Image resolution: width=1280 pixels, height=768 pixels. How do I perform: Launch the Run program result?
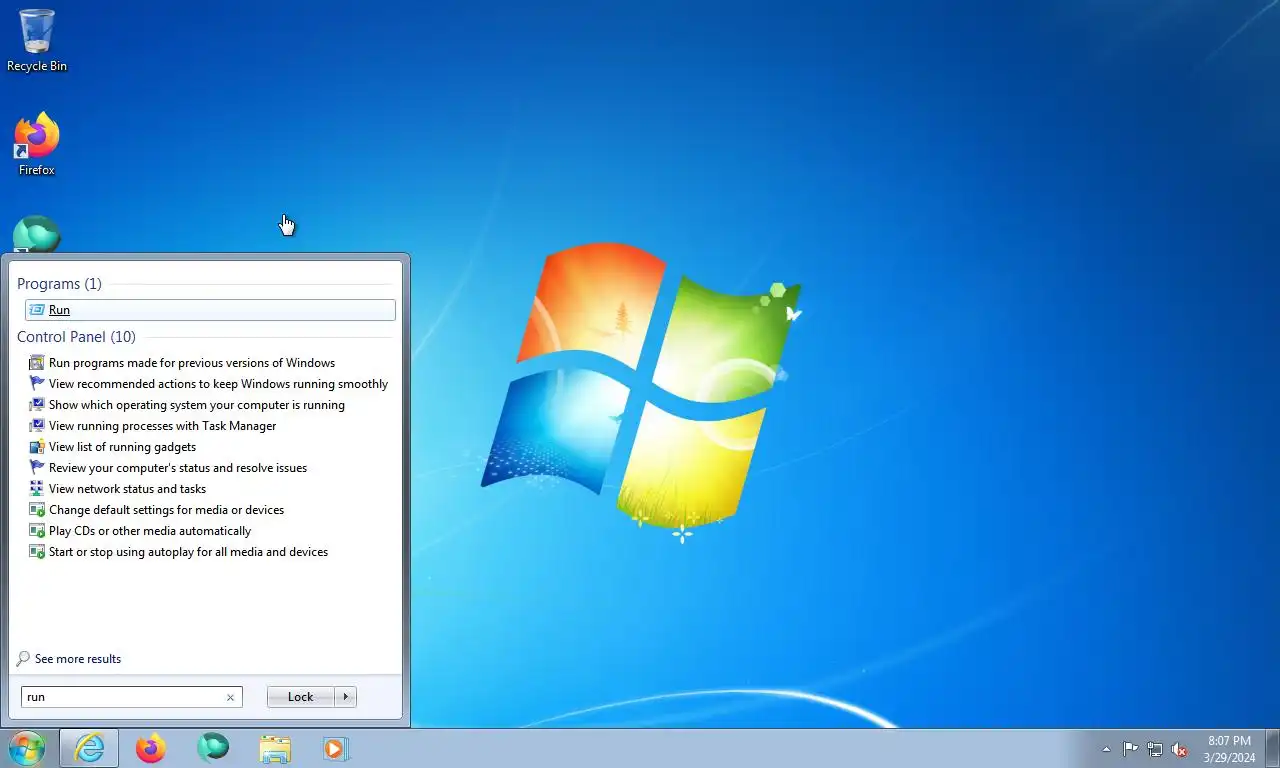click(210, 310)
